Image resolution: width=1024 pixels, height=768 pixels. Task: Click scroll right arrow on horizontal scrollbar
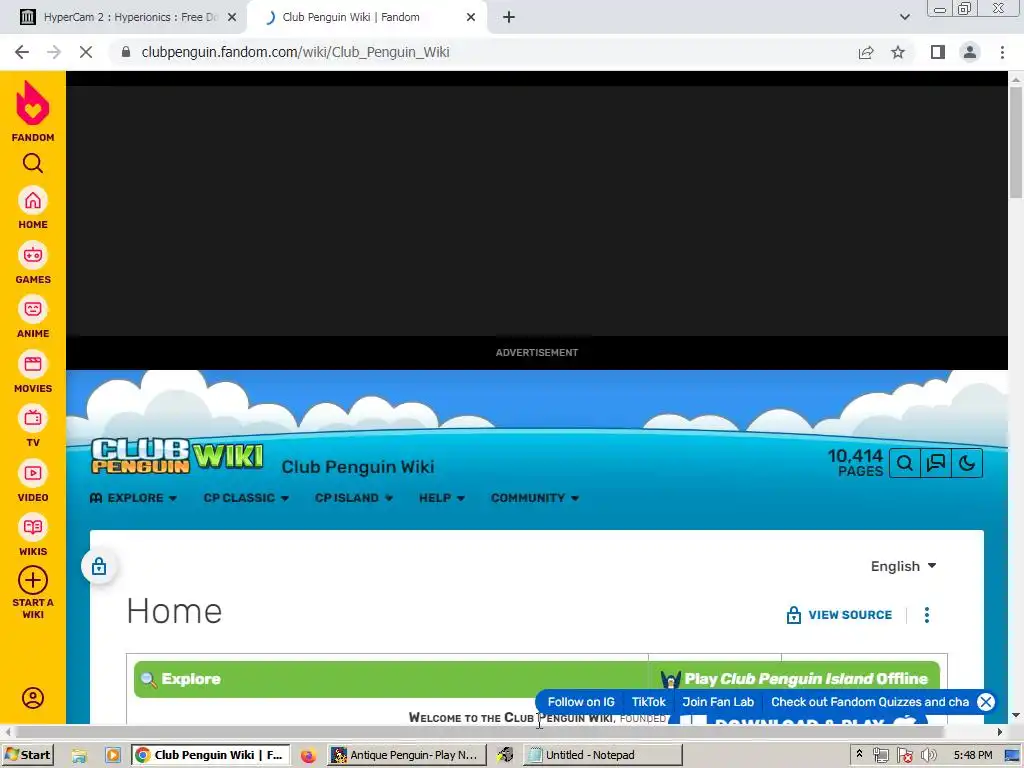pos(1000,732)
